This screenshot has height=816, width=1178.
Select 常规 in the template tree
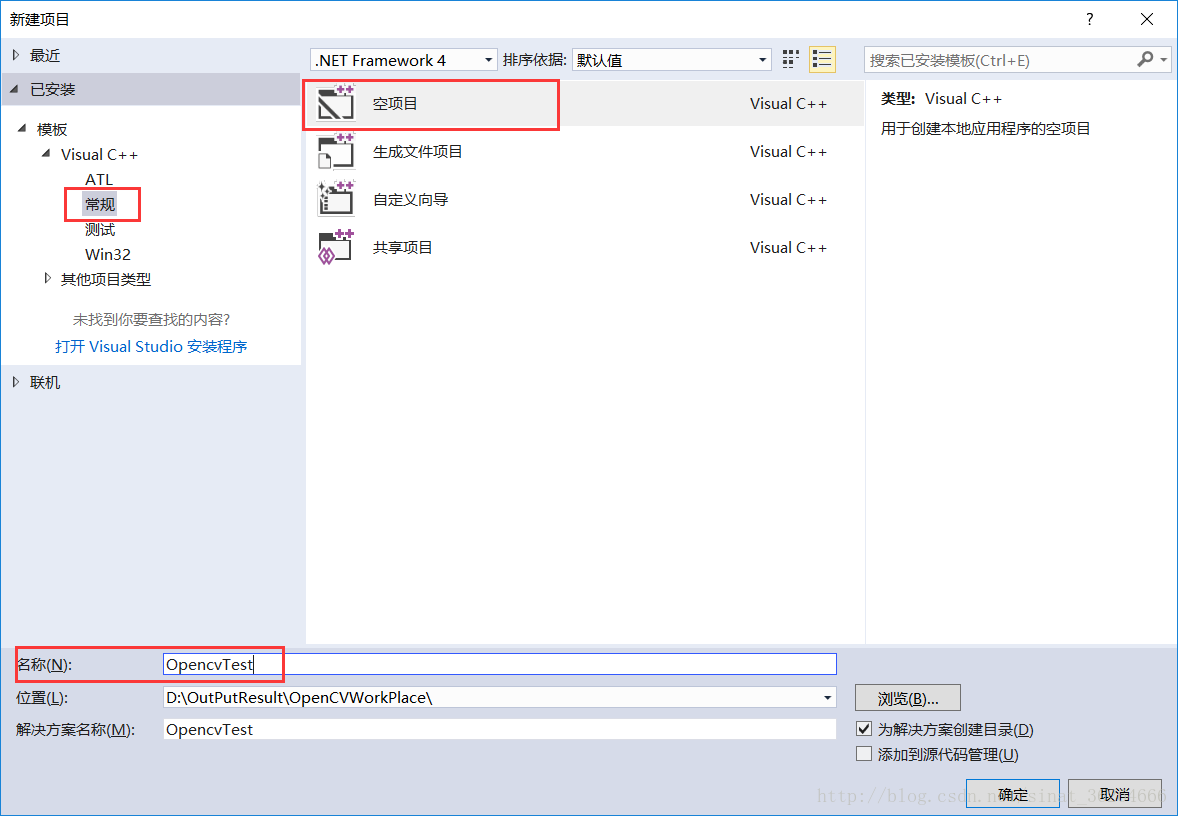point(100,204)
